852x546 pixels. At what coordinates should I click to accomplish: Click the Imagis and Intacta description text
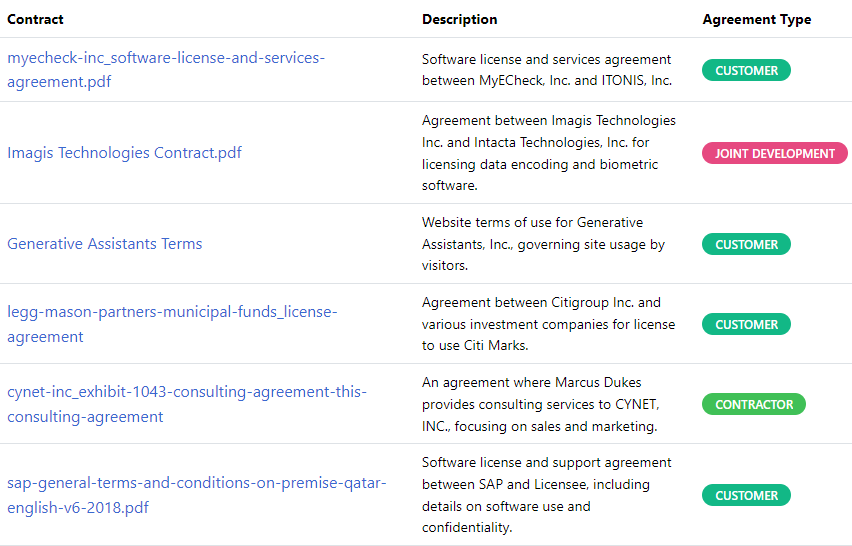[549, 153]
